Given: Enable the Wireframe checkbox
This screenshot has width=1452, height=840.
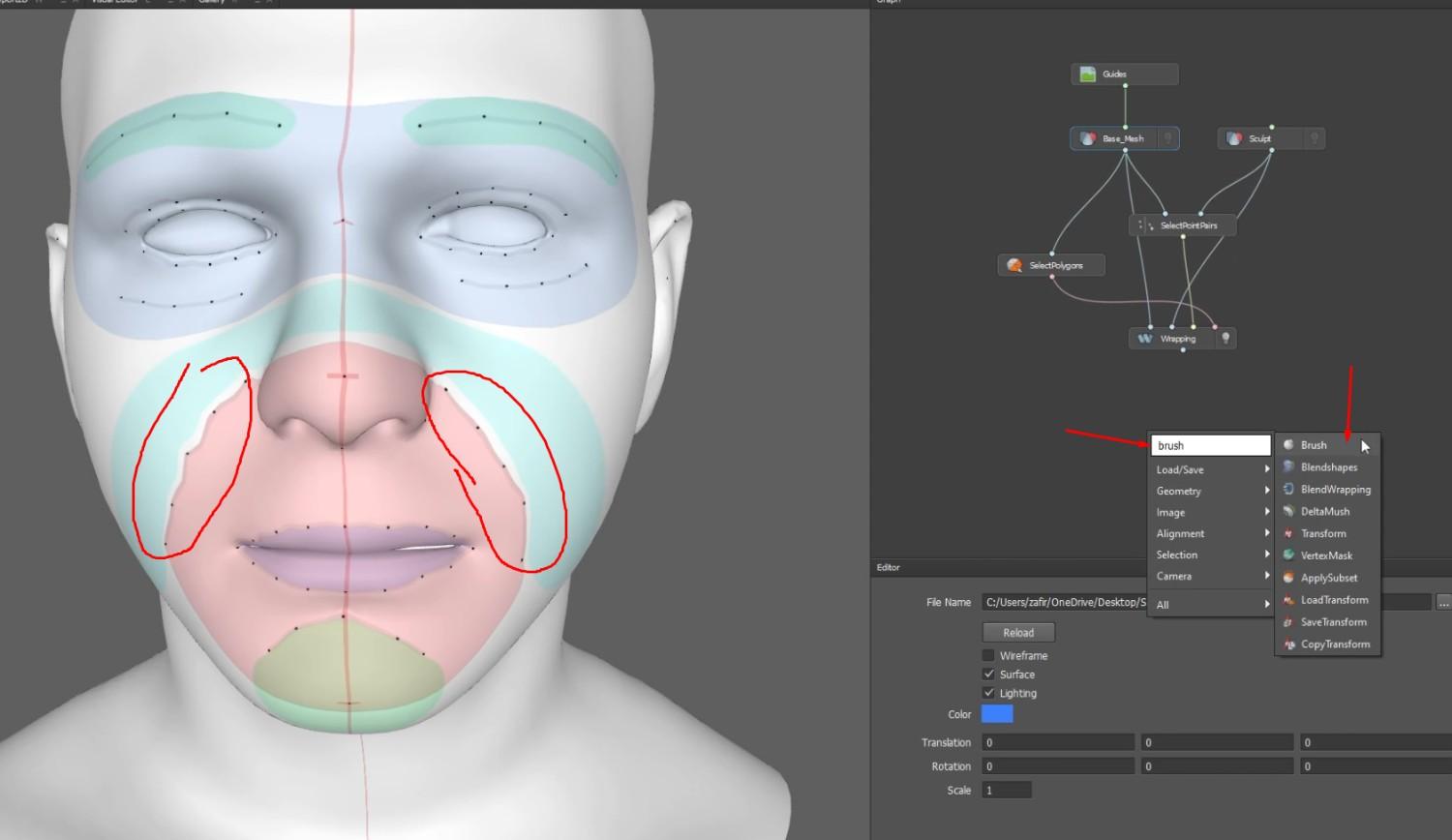Looking at the screenshot, I should click(988, 655).
